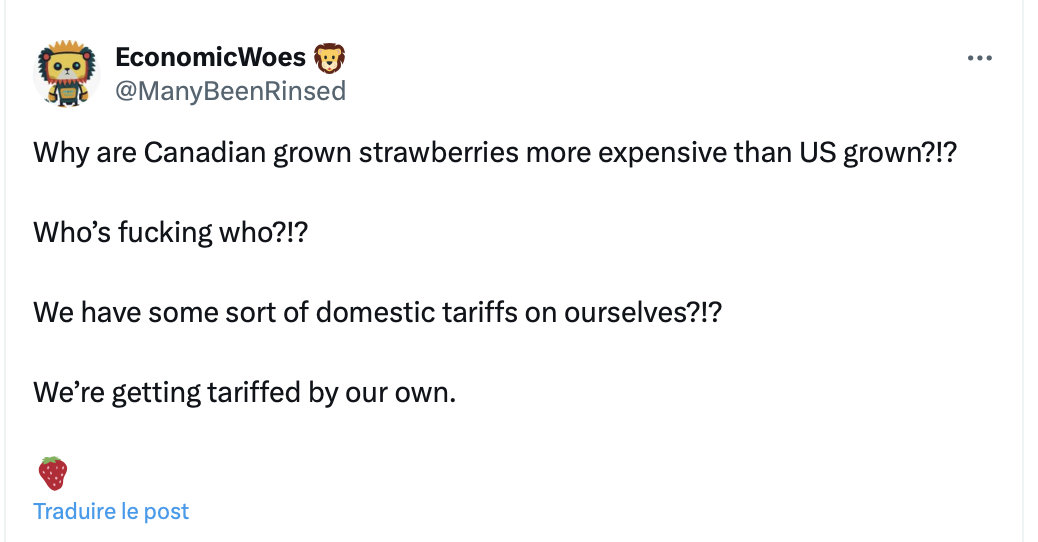Click the line starting Why are Canadian
This screenshot has width=1038, height=542.
[495, 153]
